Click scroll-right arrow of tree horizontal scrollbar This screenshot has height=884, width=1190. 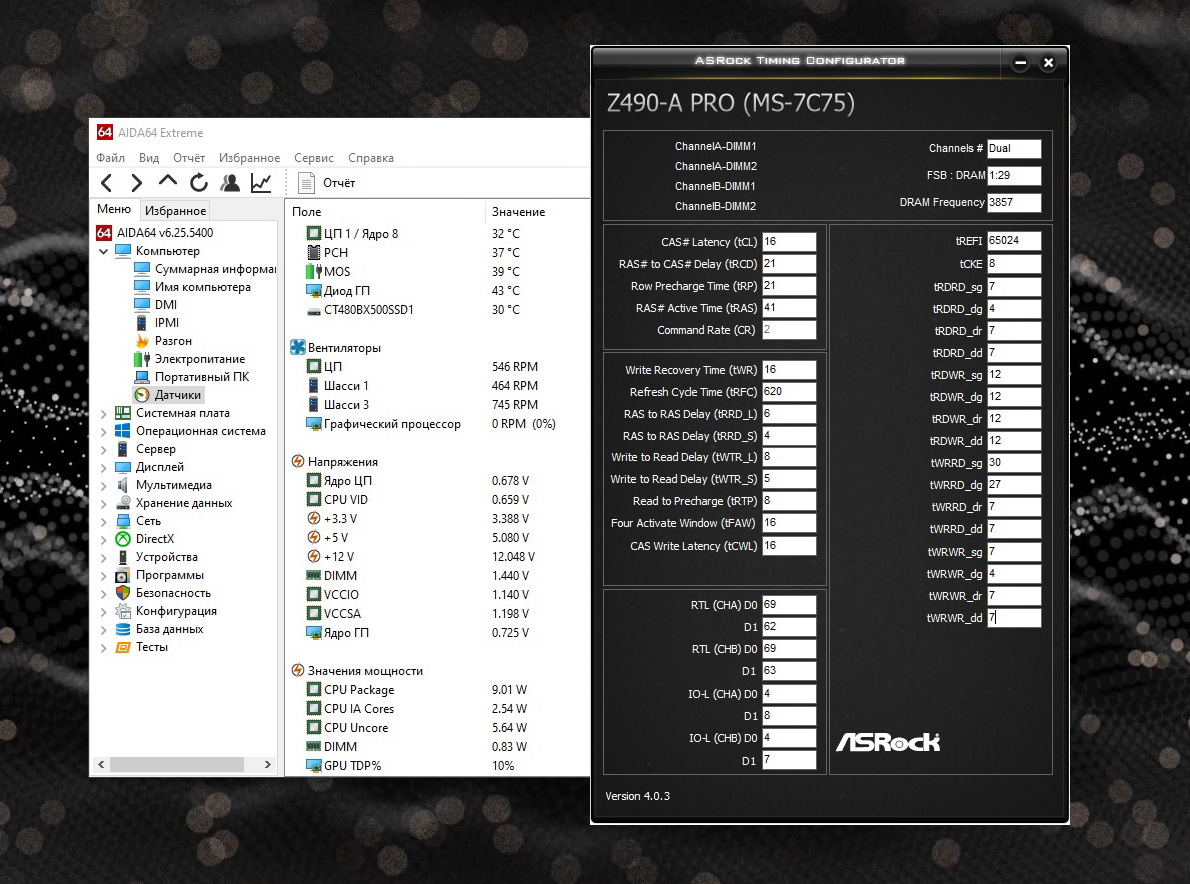[267, 764]
